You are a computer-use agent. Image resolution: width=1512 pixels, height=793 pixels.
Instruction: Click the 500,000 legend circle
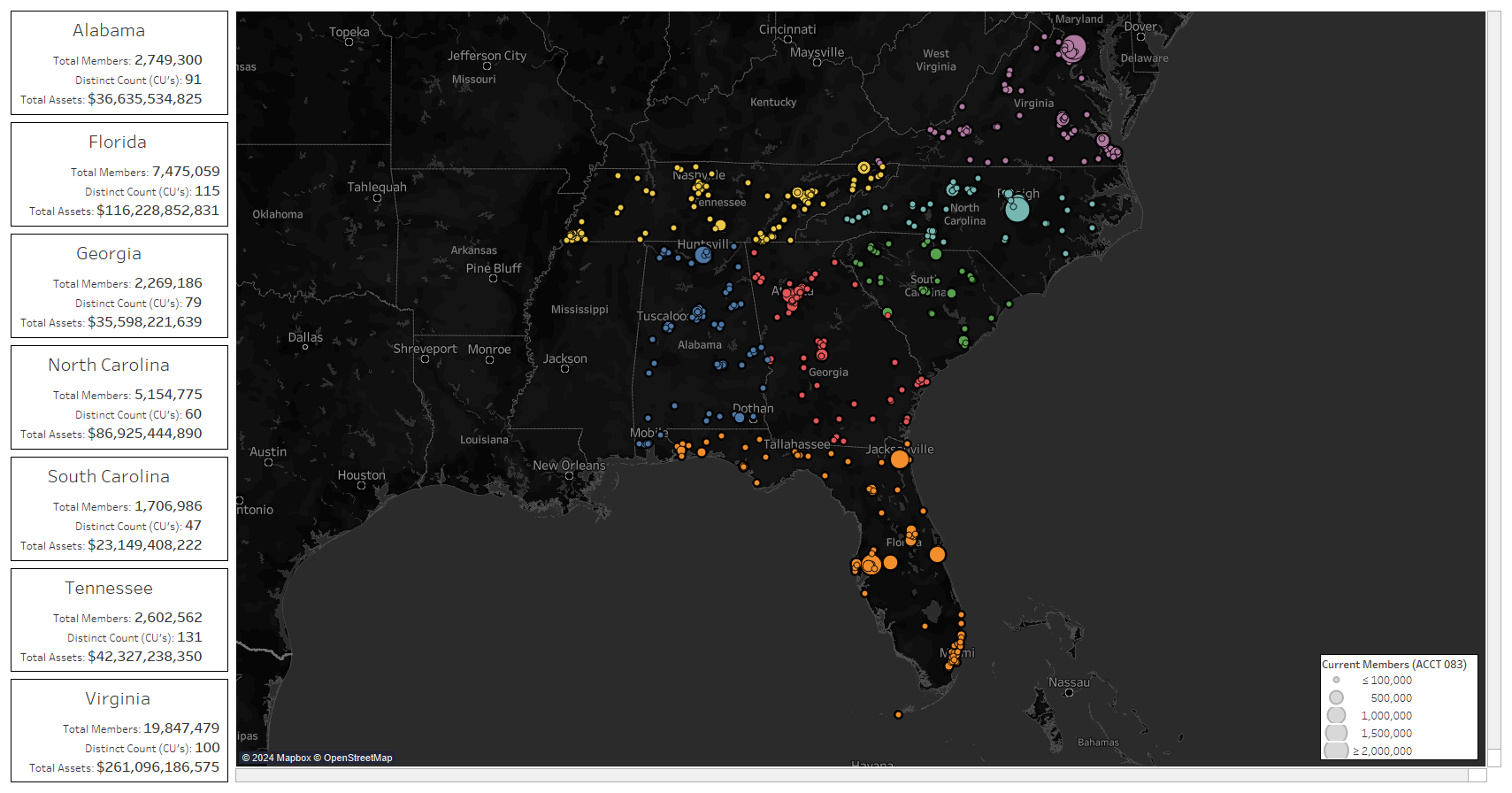click(x=1336, y=697)
